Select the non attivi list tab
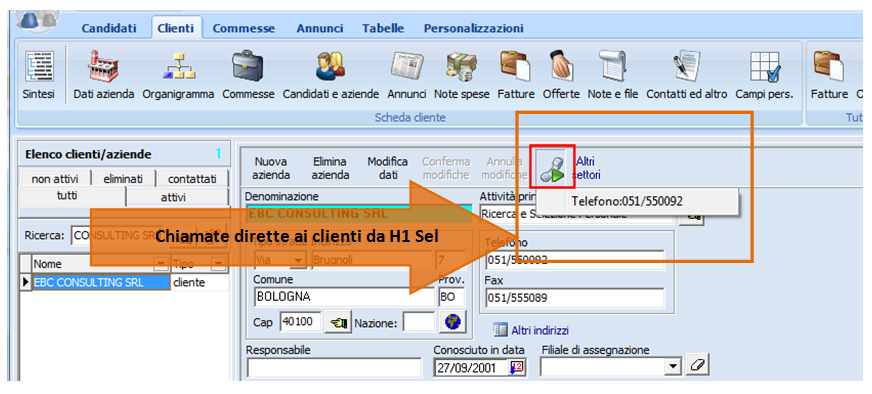Image resolution: width=872 pixels, height=394 pixels. [54, 179]
